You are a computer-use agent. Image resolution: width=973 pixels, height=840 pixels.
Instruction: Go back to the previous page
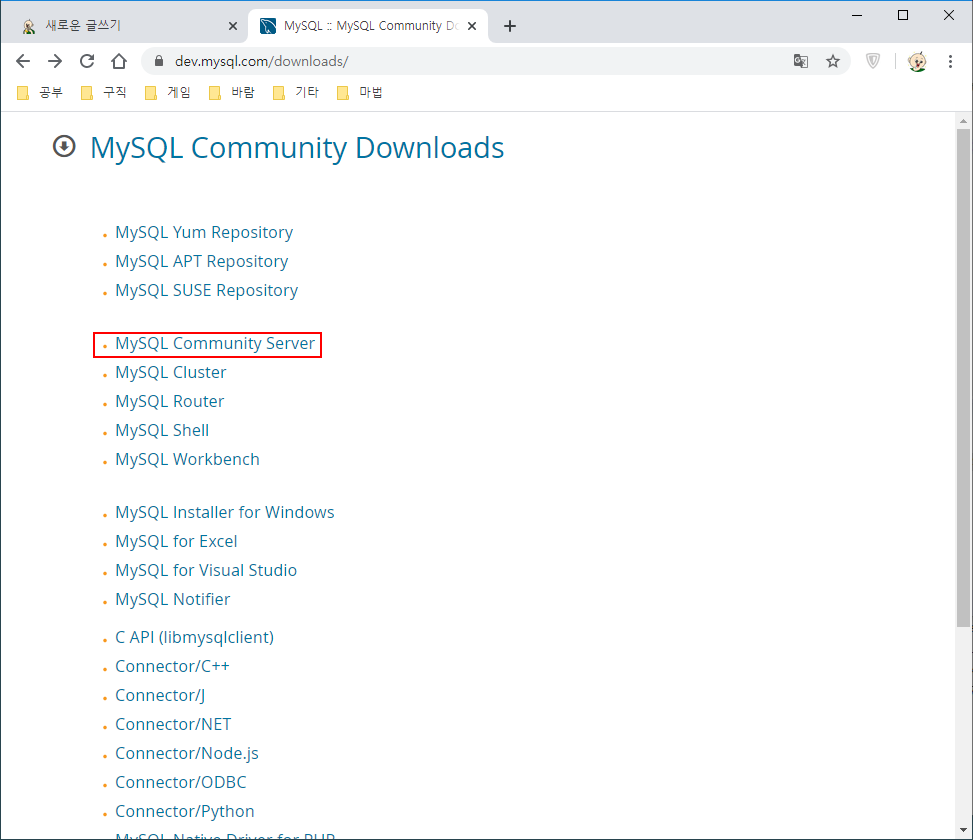(23, 61)
